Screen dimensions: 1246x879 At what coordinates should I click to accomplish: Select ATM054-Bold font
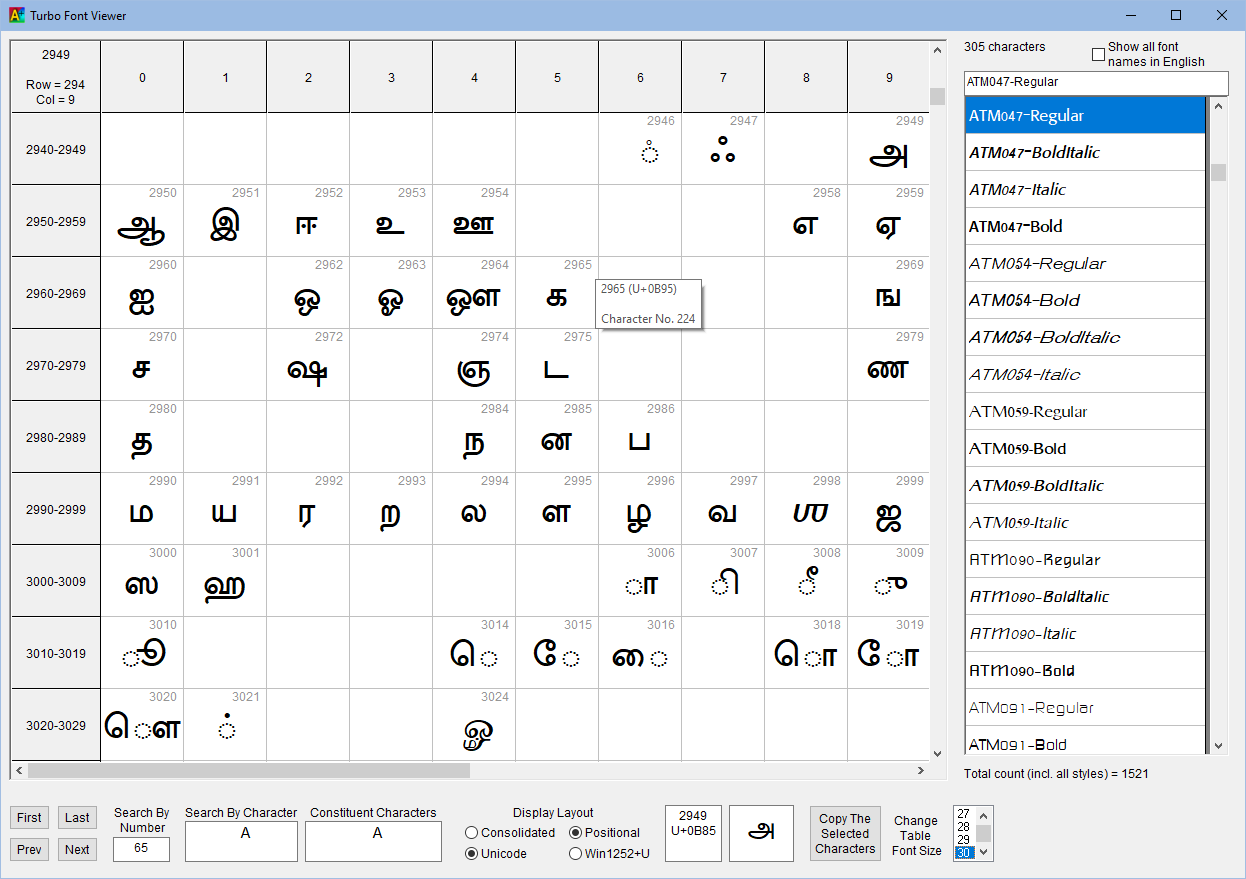(1085, 300)
